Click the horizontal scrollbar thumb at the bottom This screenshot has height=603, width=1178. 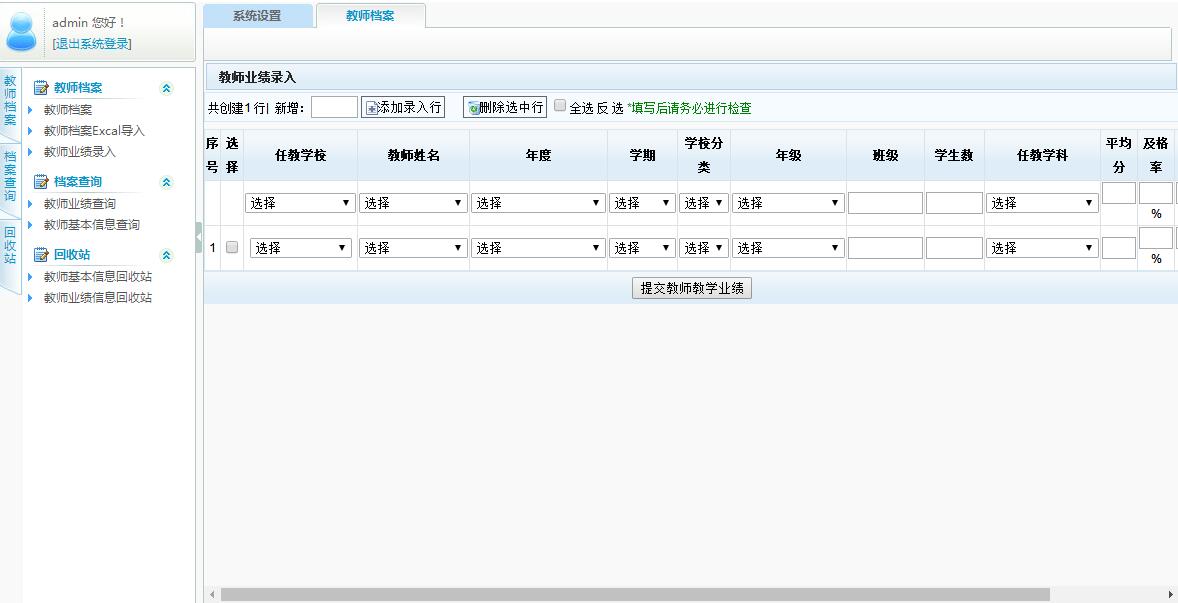pyautogui.click(x=634, y=594)
